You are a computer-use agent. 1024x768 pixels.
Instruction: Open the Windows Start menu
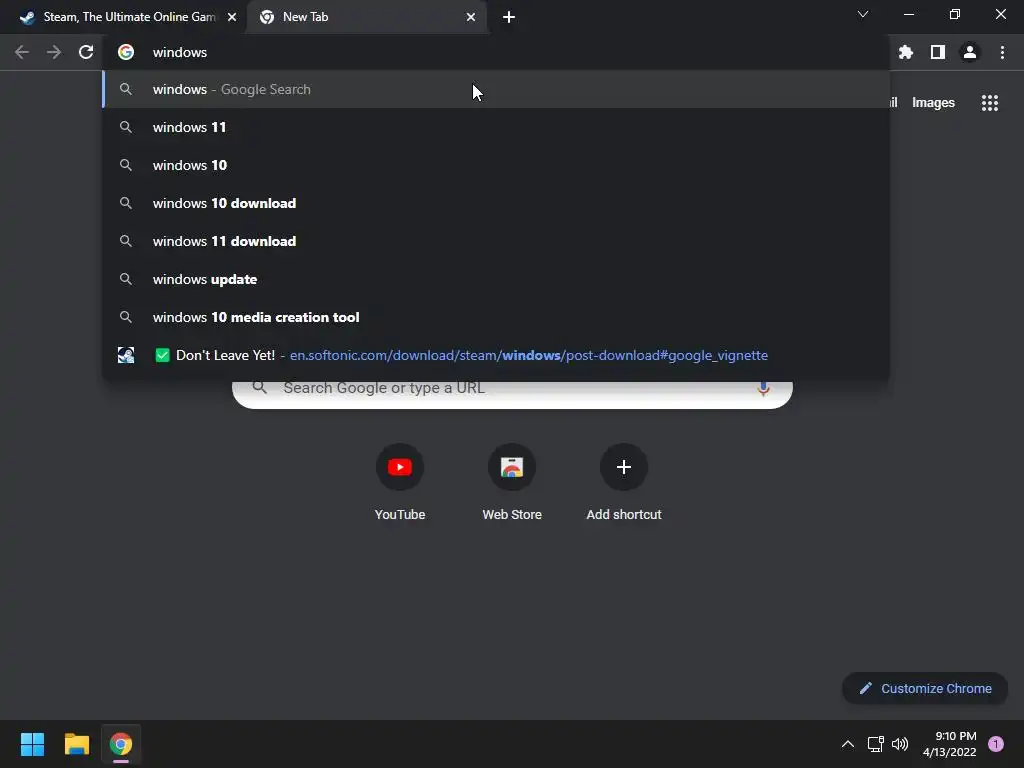click(x=32, y=744)
